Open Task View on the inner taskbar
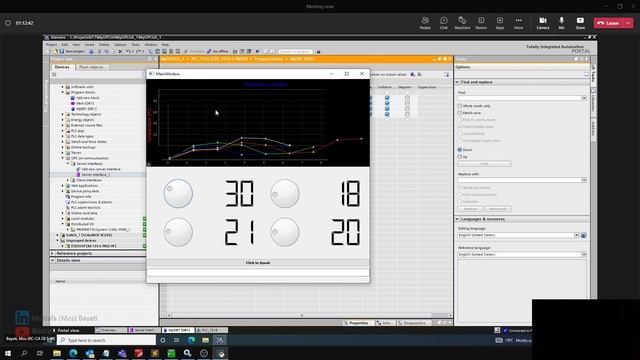Viewport: 640px width, 360px height. point(176,340)
